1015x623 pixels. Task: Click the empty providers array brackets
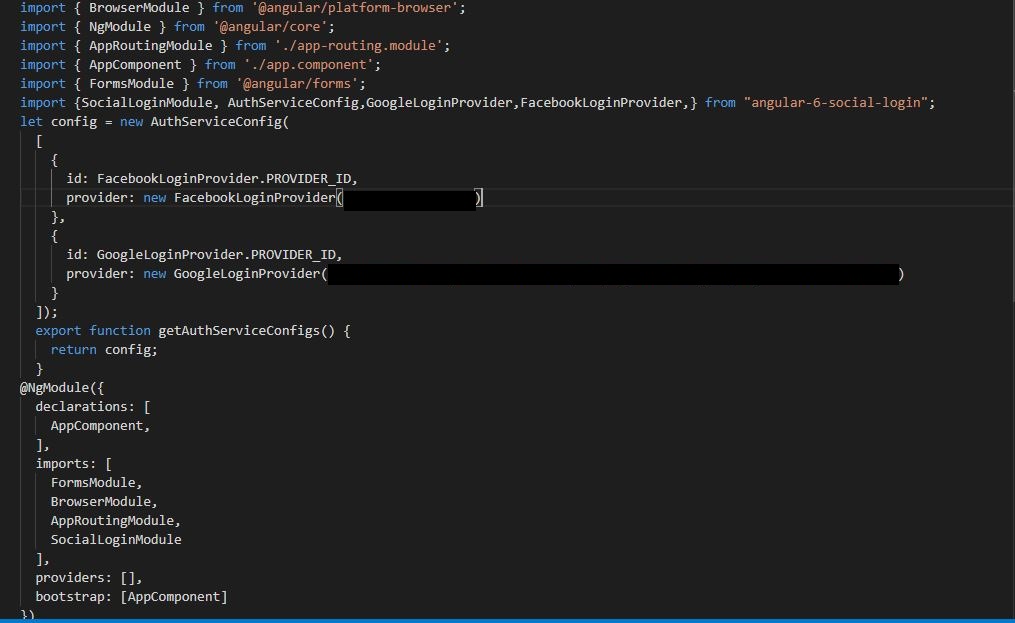click(130, 577)
